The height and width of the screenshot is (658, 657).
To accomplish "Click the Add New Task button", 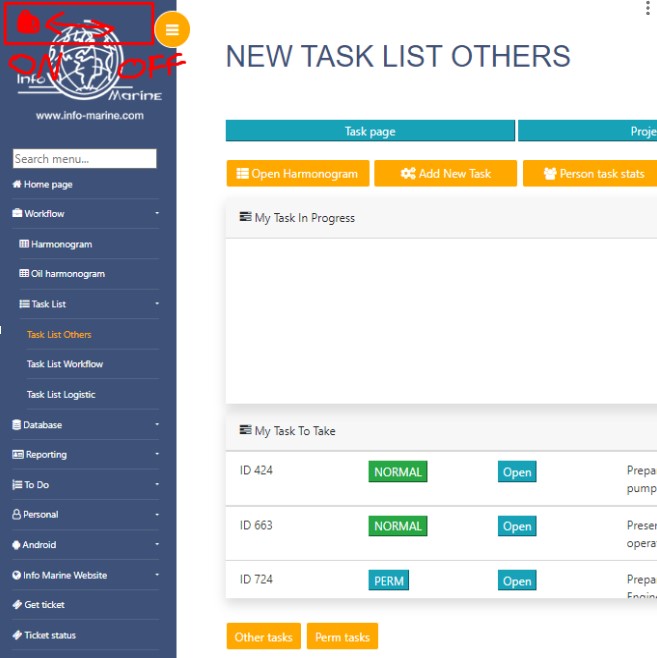I will click(x=446, y=173).
